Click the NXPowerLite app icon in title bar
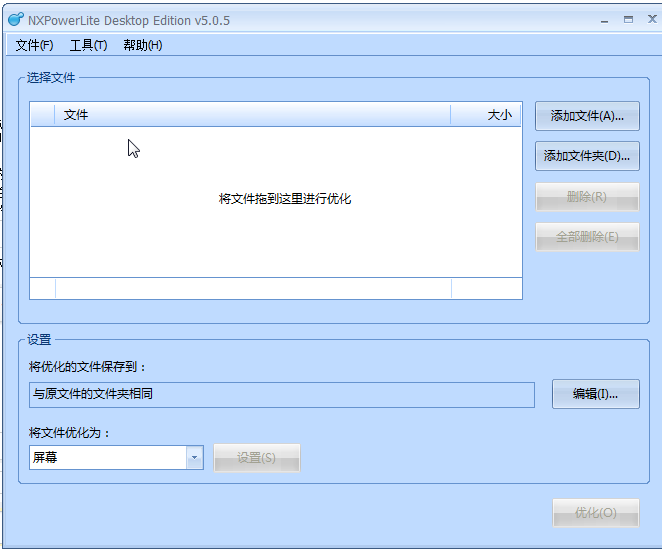Screen dimensions: 662x553 point(16,19)
